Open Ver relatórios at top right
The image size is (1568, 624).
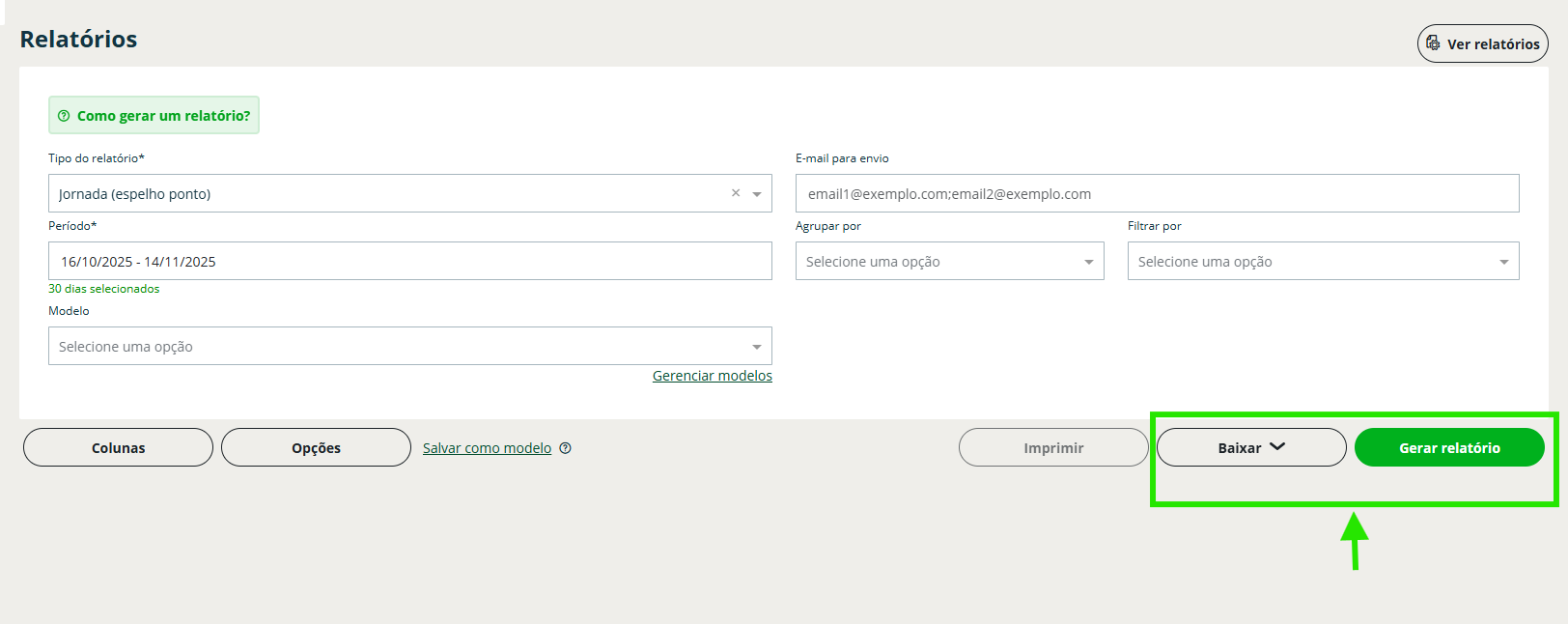coord(1492,44)
